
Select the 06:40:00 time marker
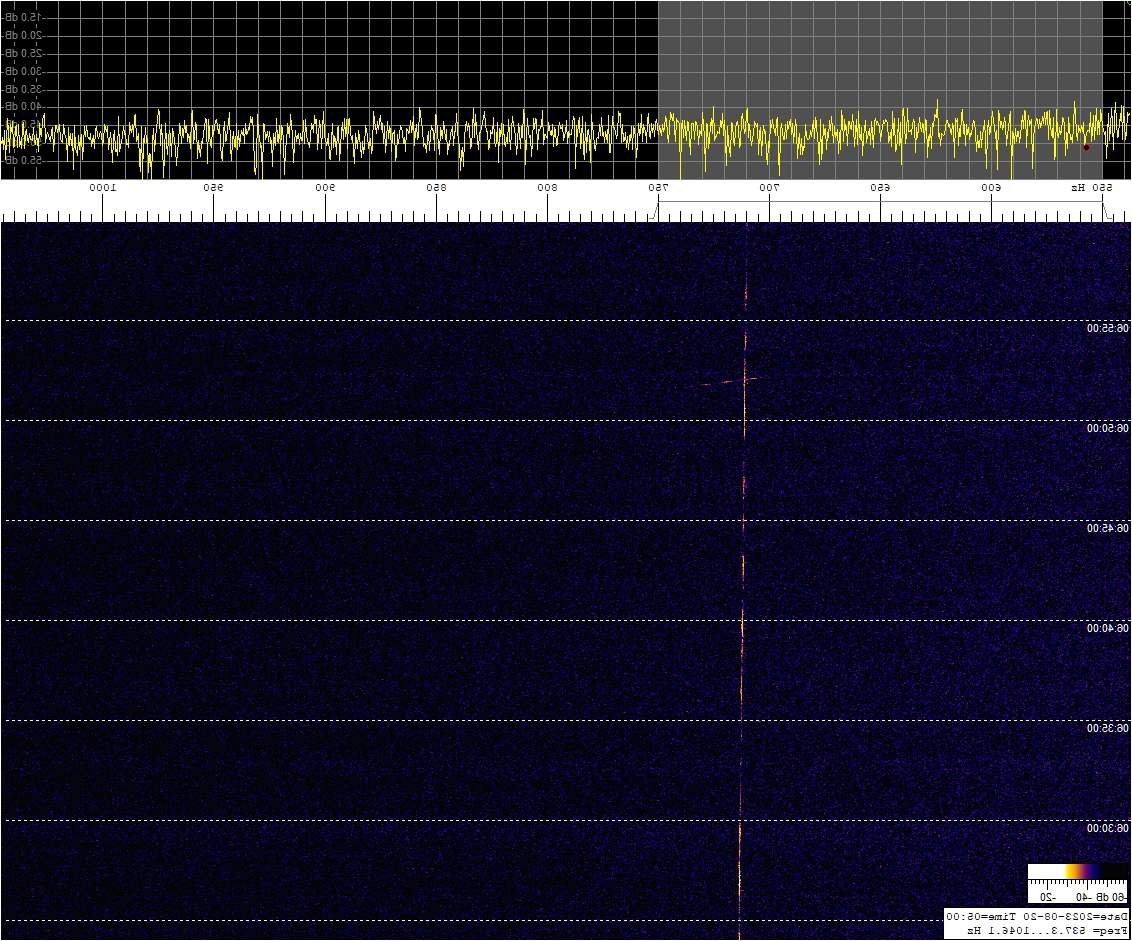(1108, 628)
